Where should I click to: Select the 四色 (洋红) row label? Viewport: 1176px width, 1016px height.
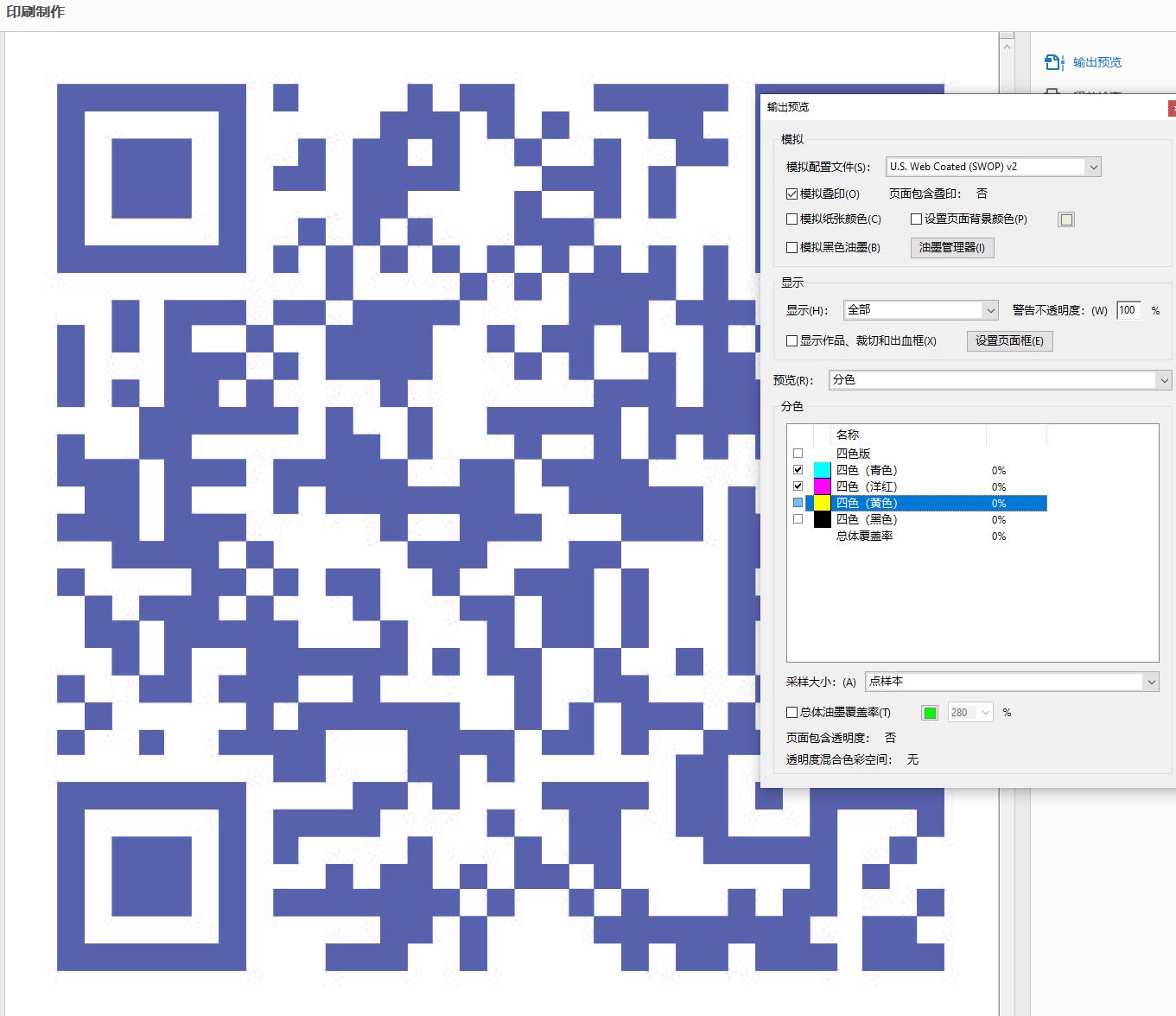pyautogui.click(x=867, y=486)
